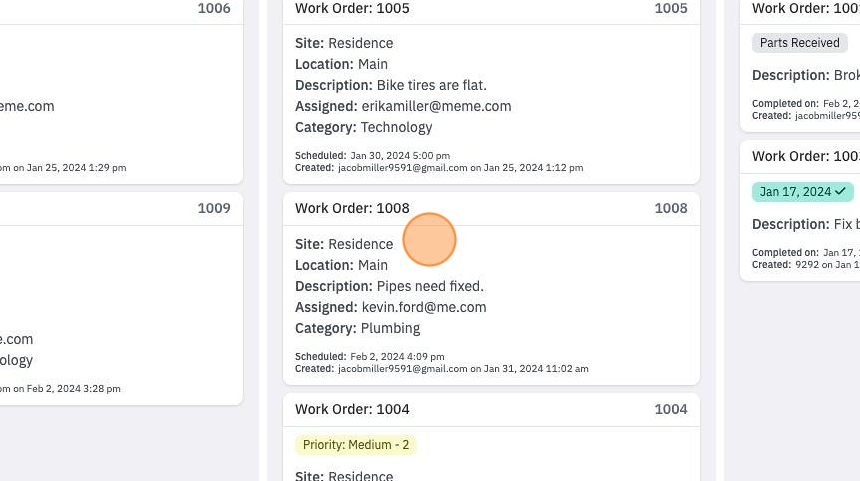
Task: Click the Plumbing category on order 1008
Action: pyautogui.click(x=391, y=329)
